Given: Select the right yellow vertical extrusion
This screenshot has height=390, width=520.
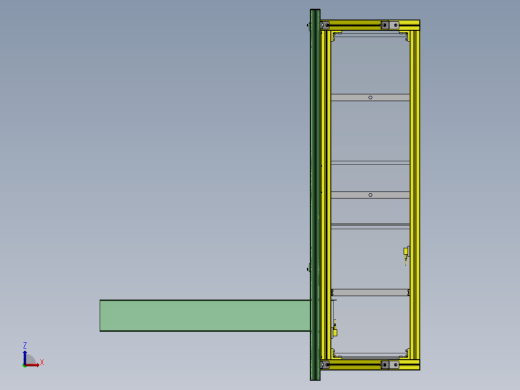Looking at the screenshot, I should [415, 195].
